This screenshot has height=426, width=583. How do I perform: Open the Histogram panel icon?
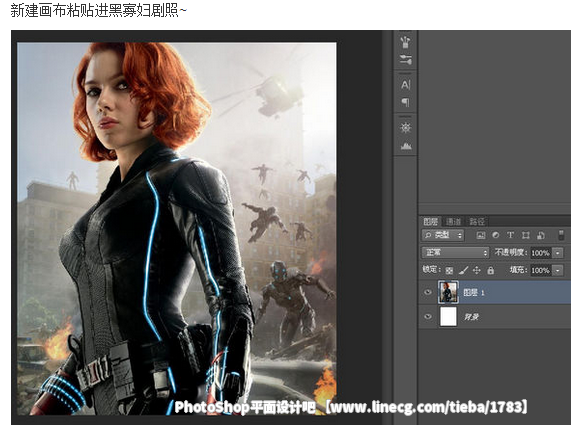[406, 146]
